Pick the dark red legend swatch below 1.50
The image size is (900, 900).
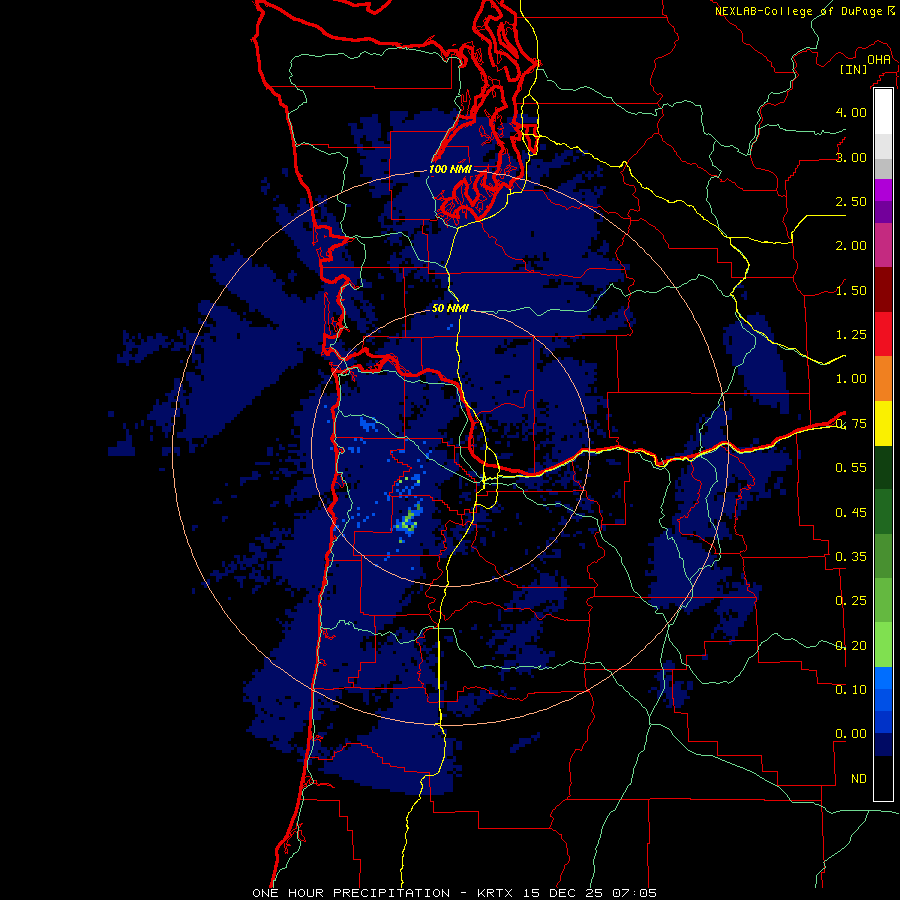[883, 290]
